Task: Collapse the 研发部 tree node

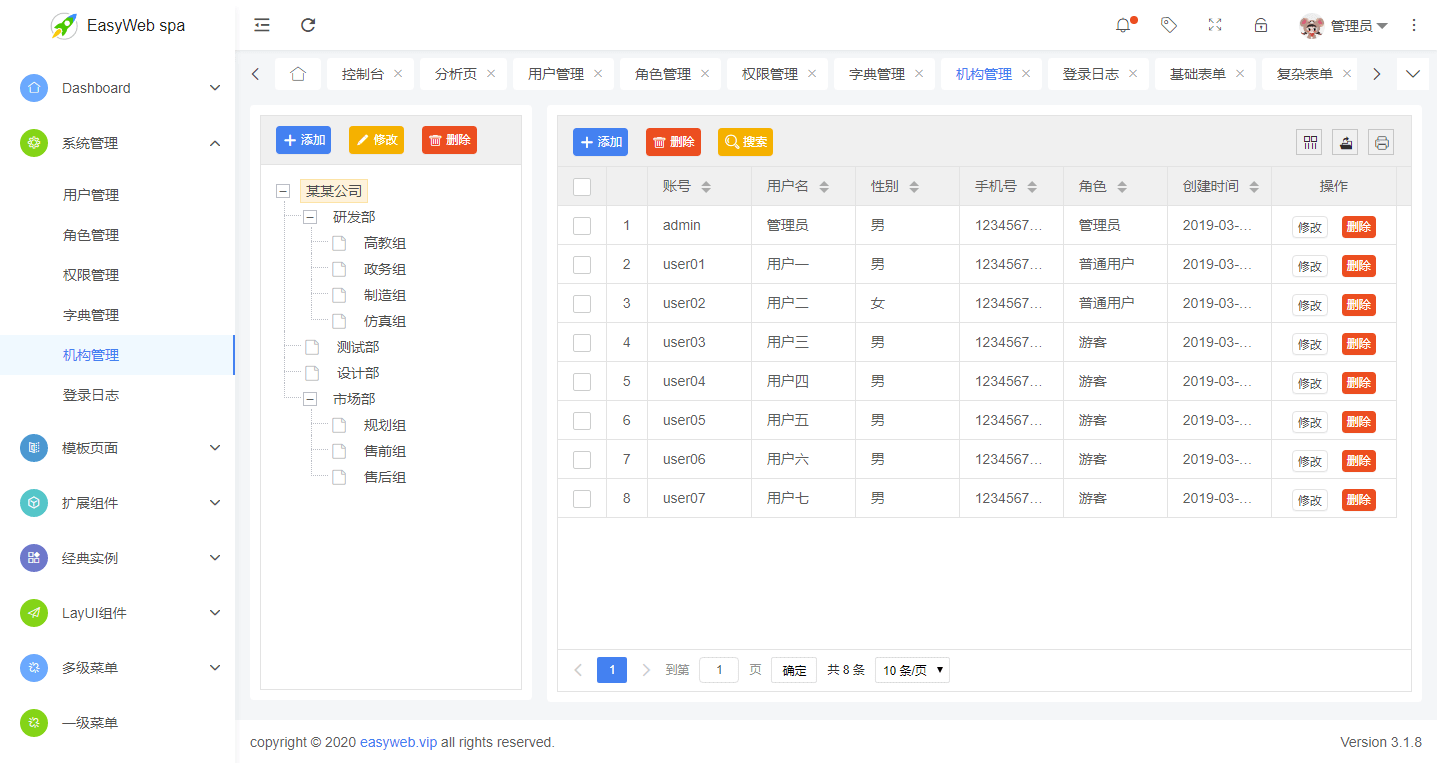Action: tap(310, 217)
